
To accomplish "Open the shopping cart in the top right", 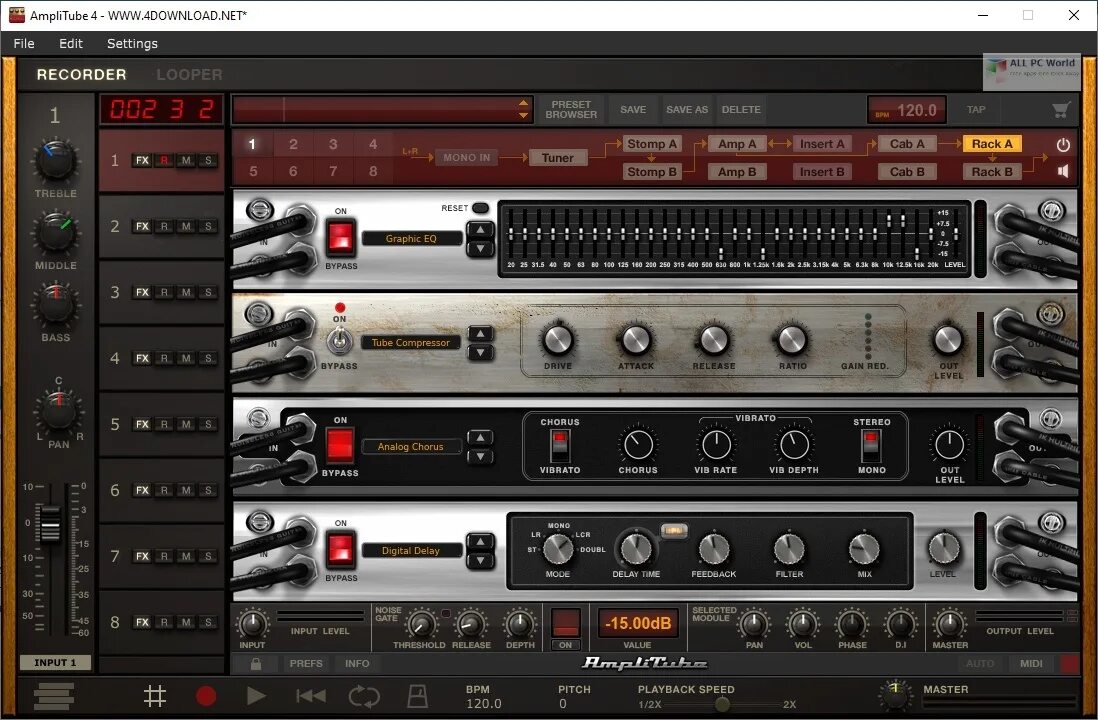I will point(1061,109).
